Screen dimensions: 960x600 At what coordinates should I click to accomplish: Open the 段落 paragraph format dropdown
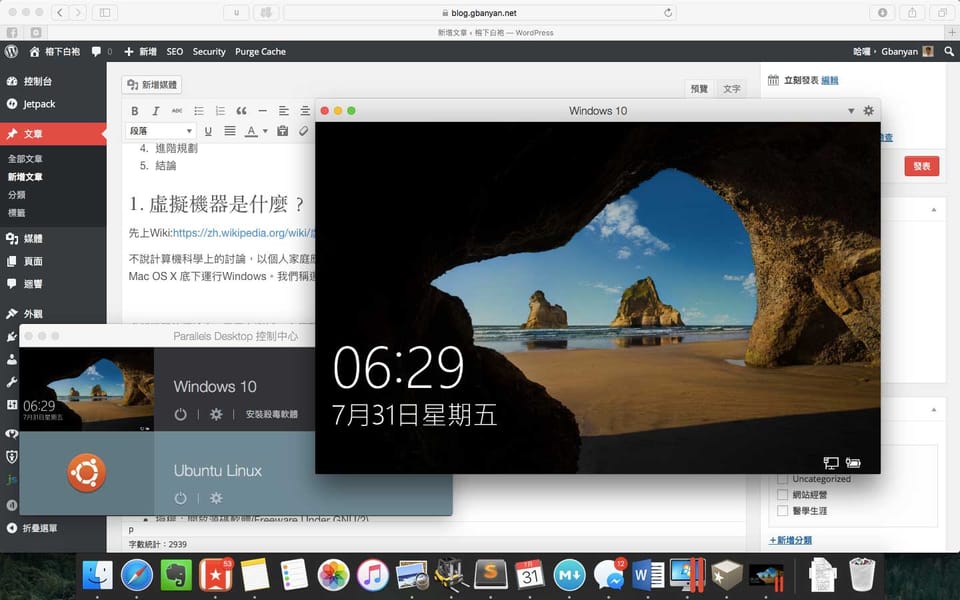pos(161,131)
